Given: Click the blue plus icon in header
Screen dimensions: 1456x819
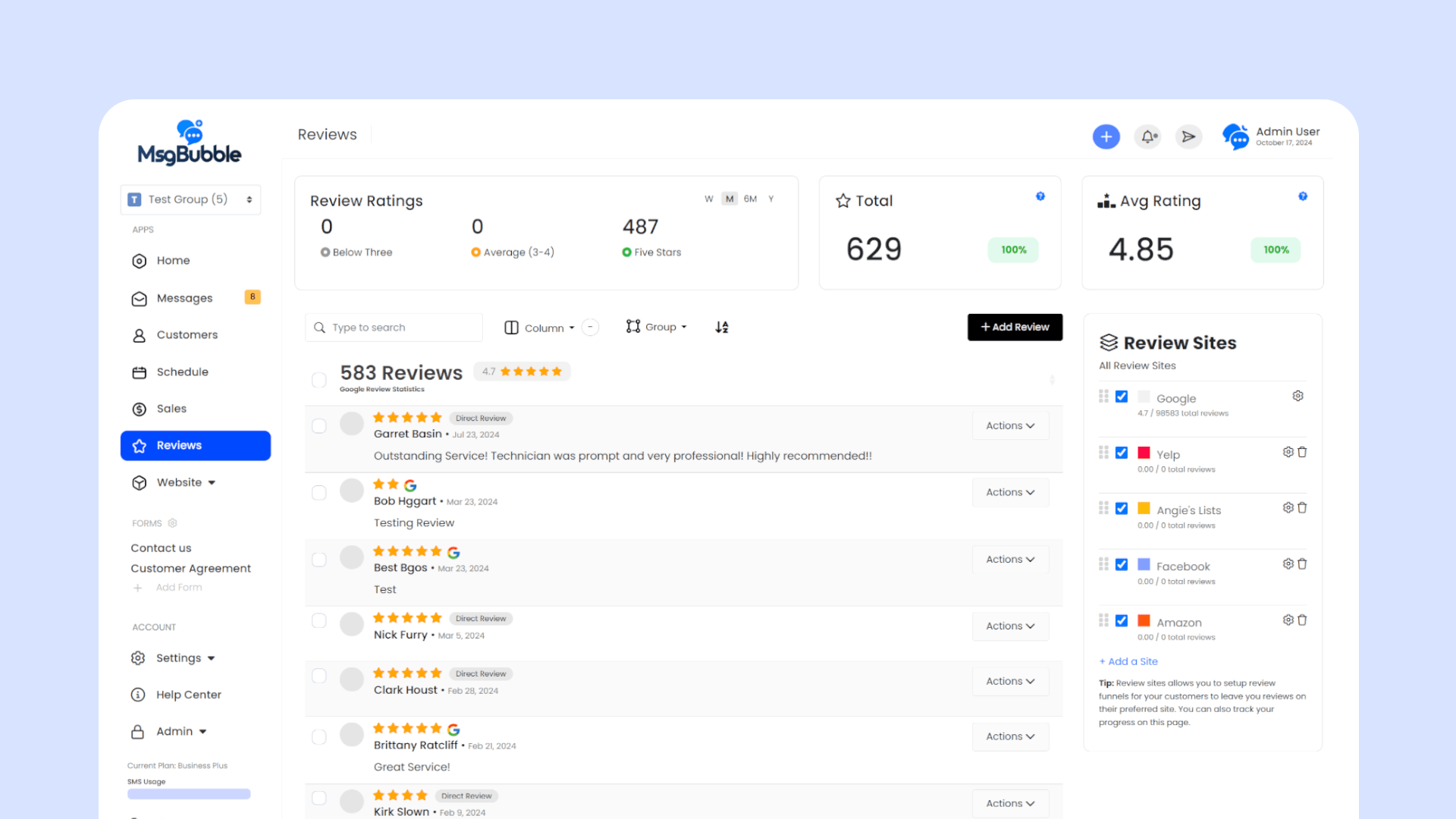Looking at the screenshot, I should [1106, 136].
